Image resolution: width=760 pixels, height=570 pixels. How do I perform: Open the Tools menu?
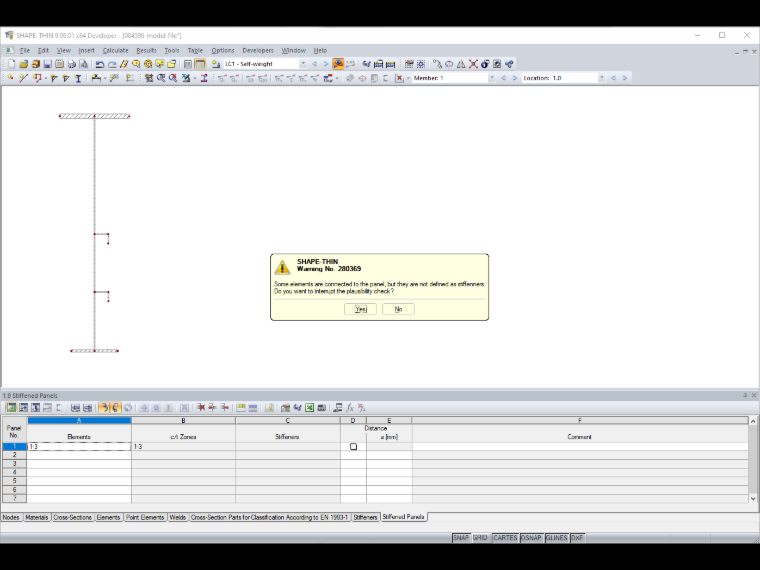172,50
